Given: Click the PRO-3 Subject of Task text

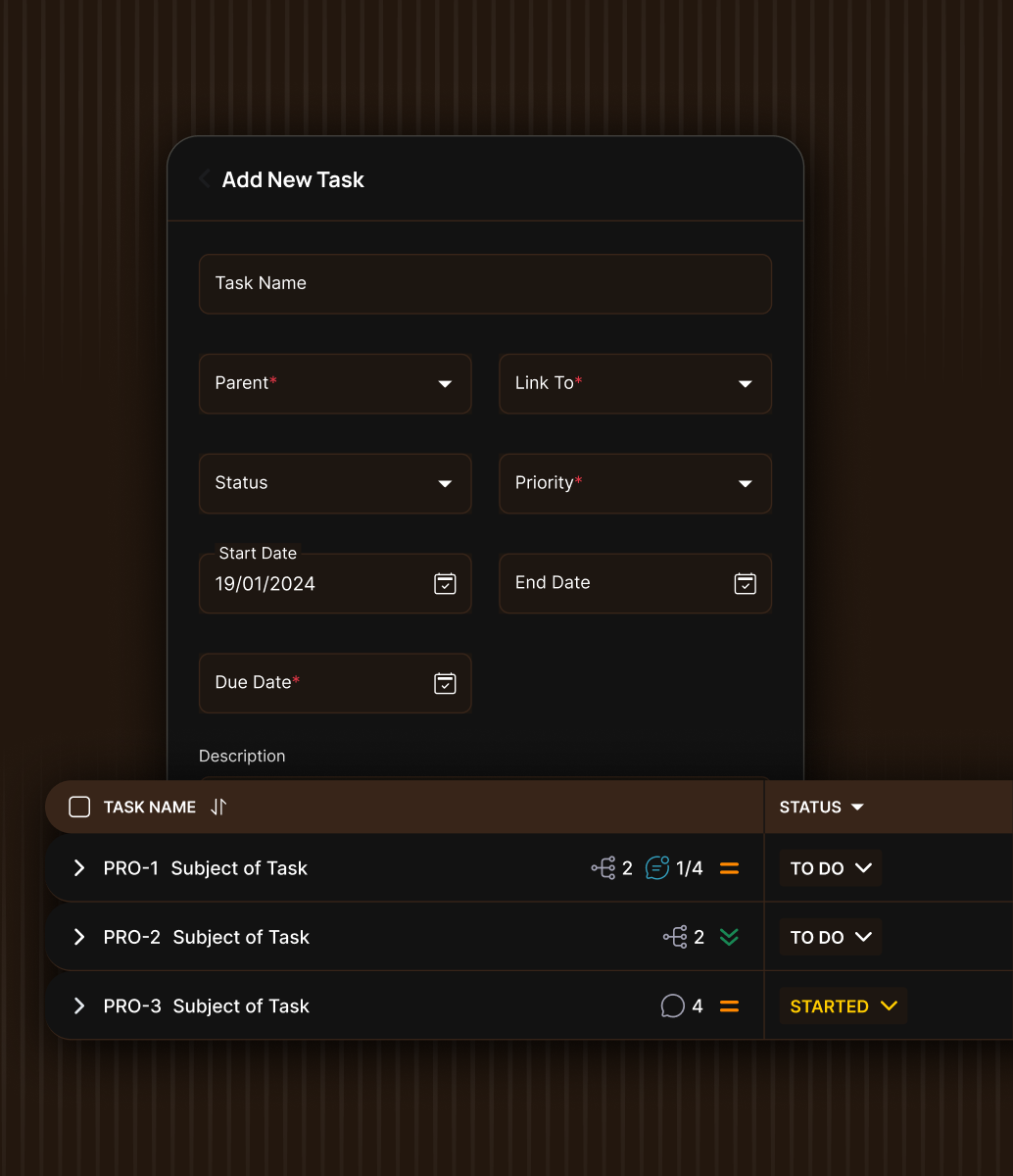Looking at the screenshot, I should (x=207, y=1005).
